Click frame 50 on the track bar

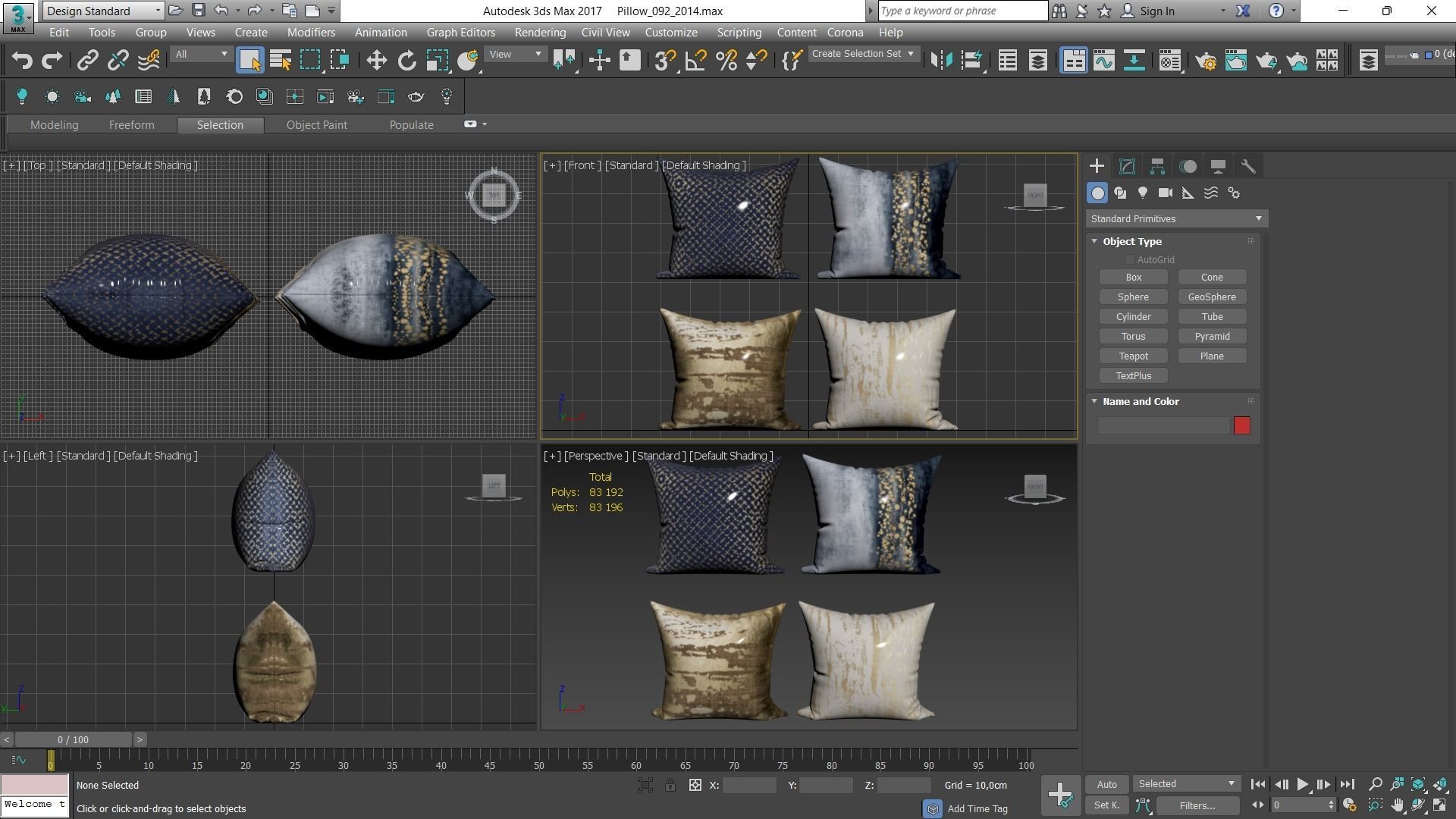point(538,759)
